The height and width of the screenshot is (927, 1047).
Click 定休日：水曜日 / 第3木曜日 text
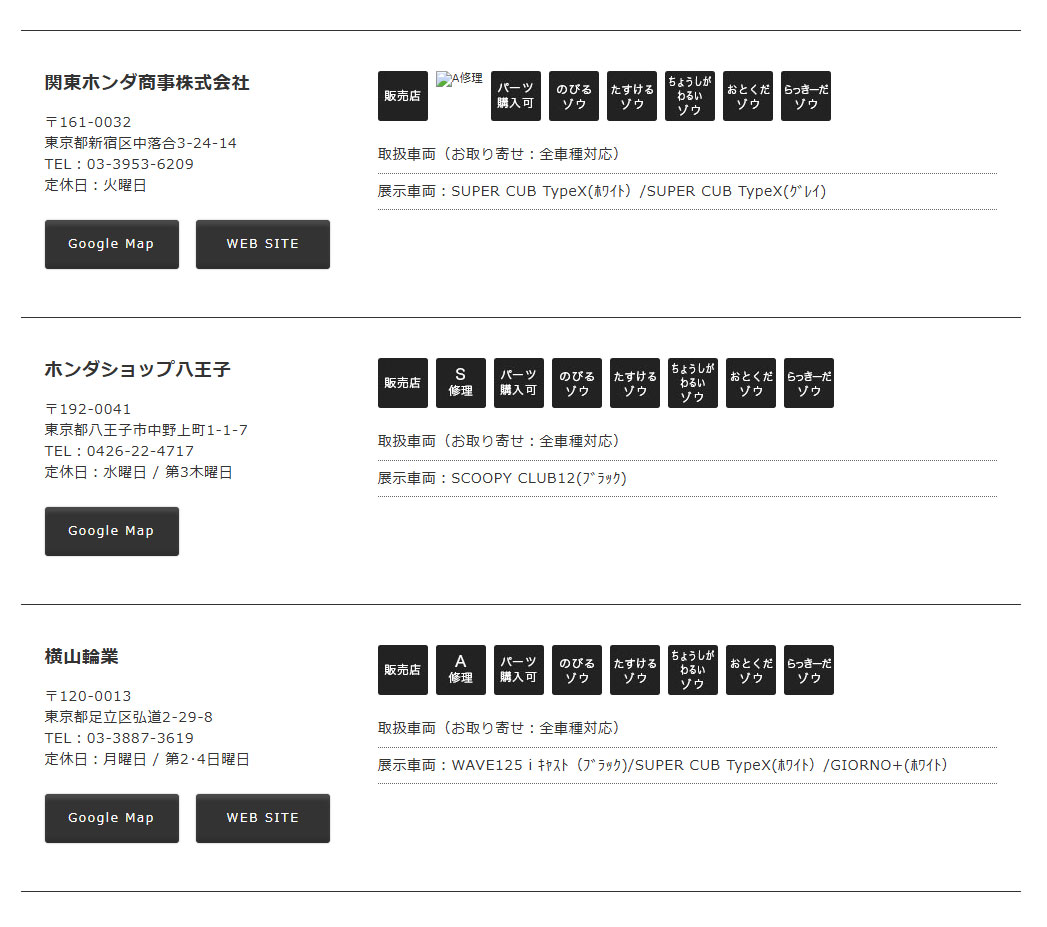click(x=139, y=472)
